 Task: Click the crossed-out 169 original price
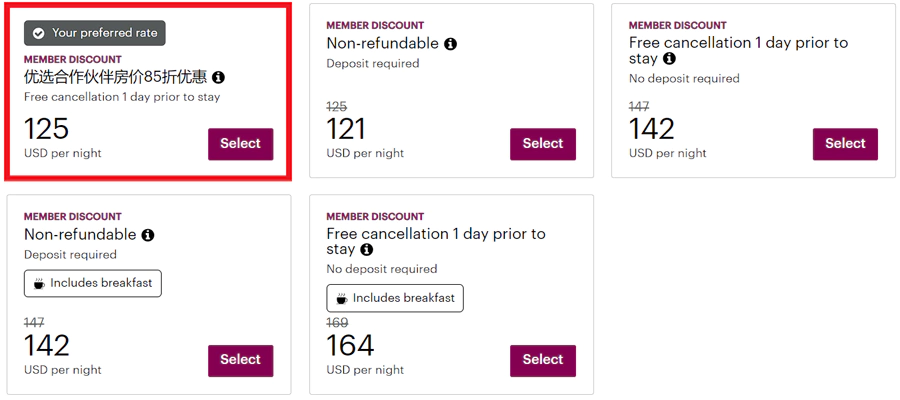339,323
